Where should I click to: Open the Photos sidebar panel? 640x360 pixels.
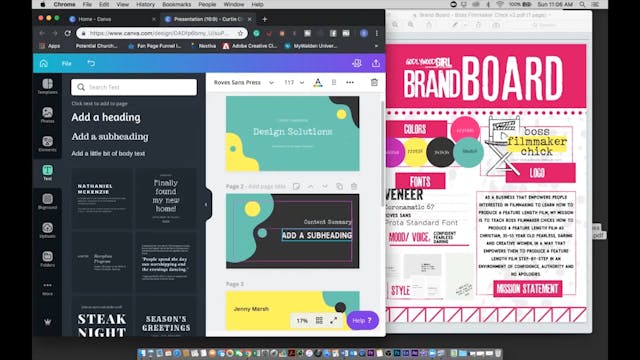point(47,115)
